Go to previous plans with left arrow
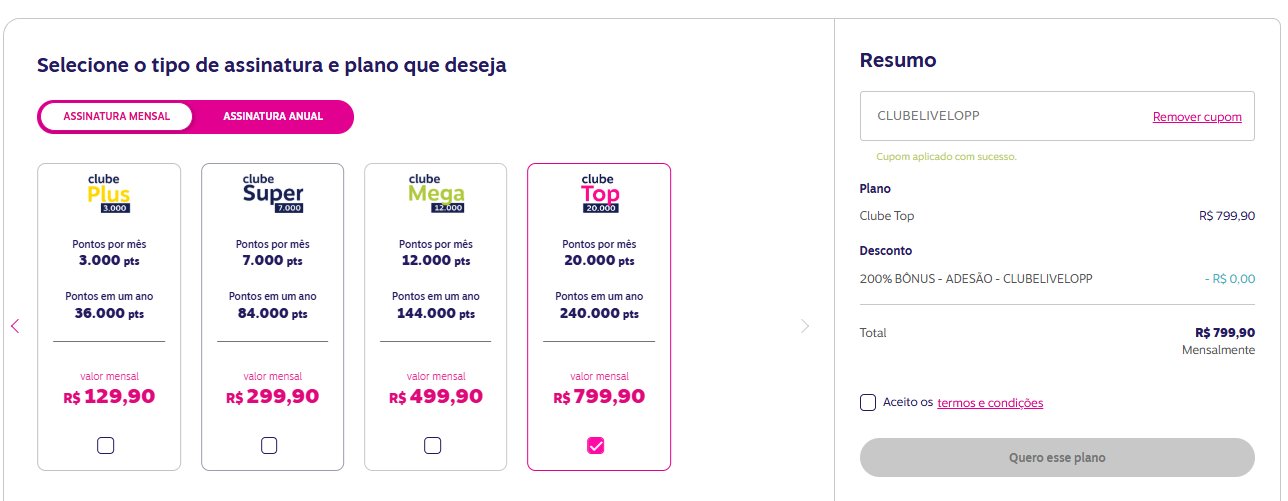1288x501 pixels. (x=15, y=326)
